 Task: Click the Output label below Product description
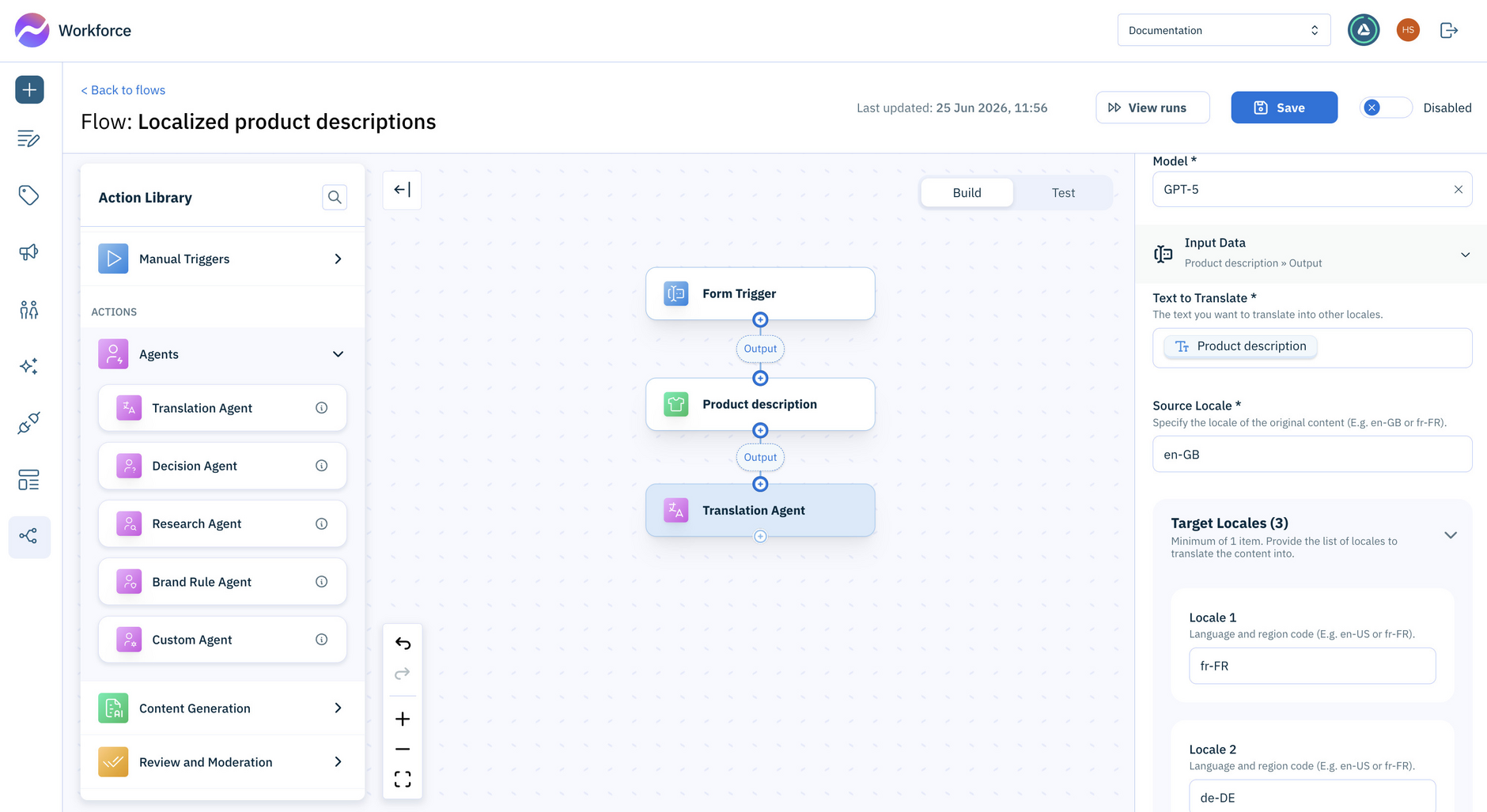pyautogui.click(x=760, y=457)
